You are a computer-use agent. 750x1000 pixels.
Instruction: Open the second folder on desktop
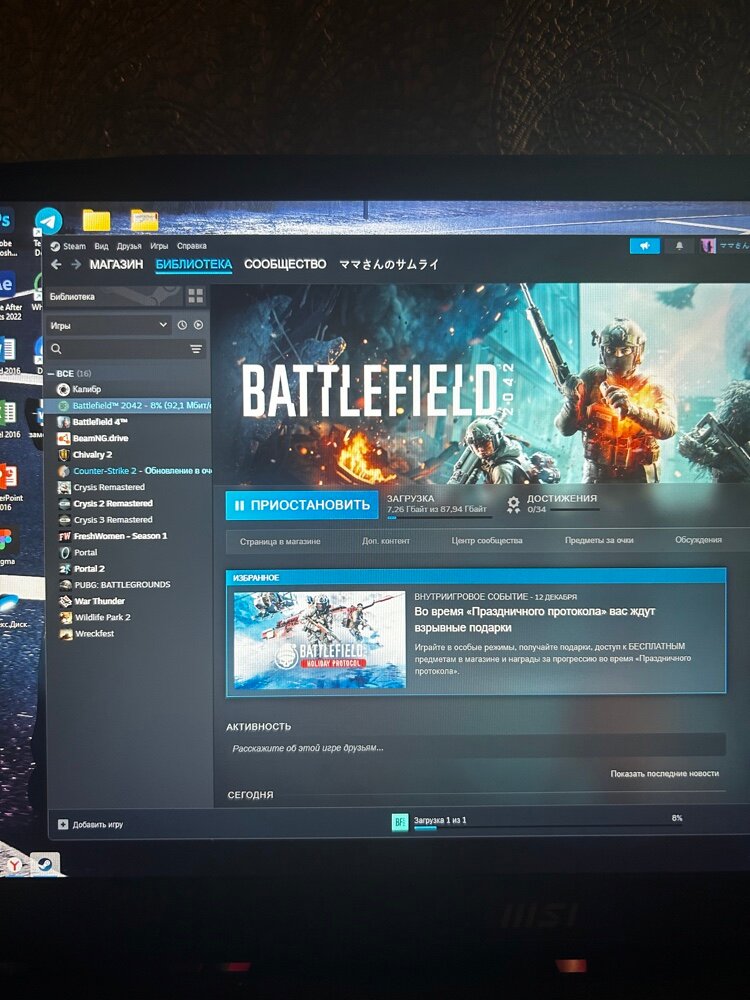tap(145, 220)
